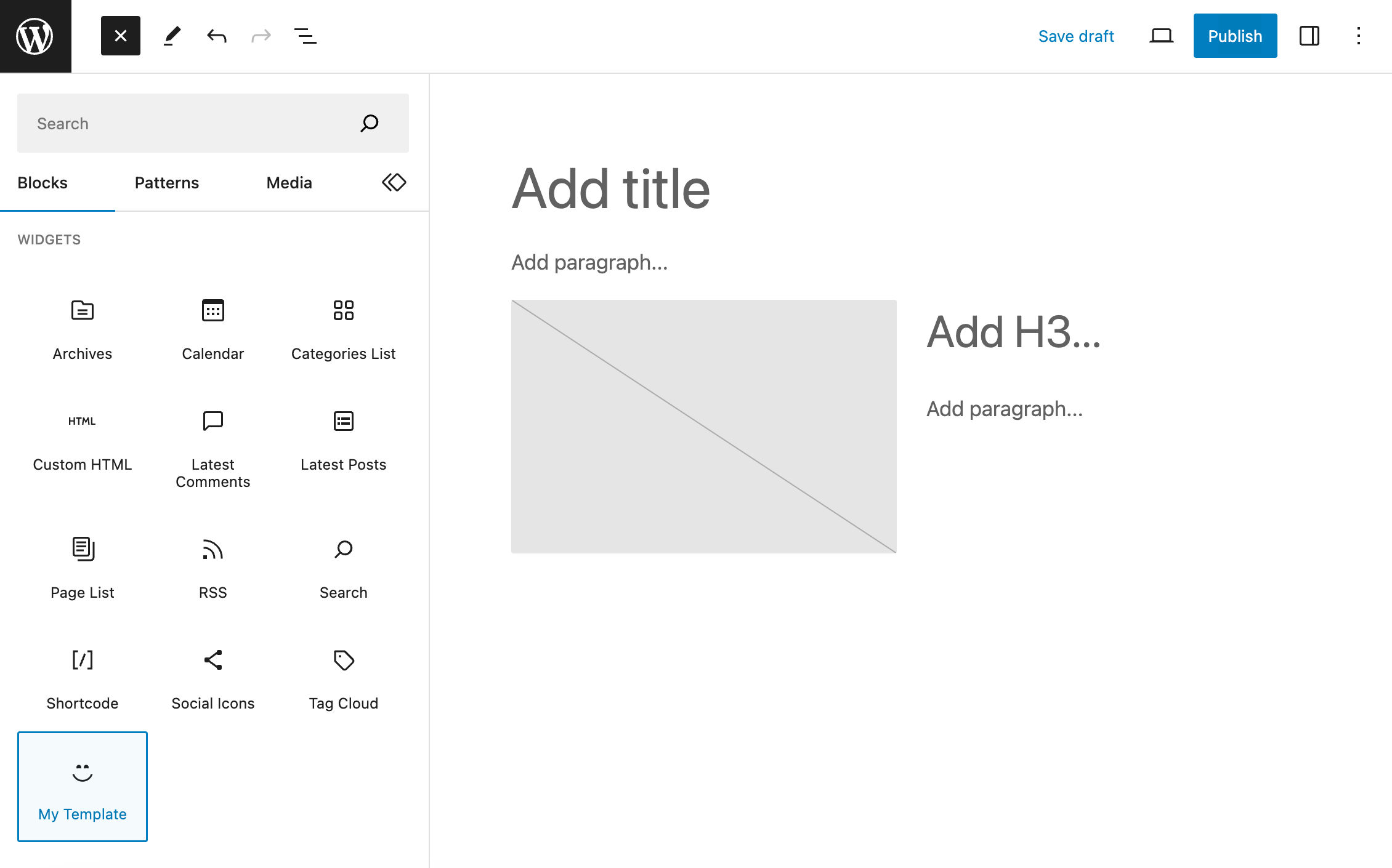Expand the Tag Cloud widget block
This screenshot has width=1392, height=868.
tap(343, 676)
